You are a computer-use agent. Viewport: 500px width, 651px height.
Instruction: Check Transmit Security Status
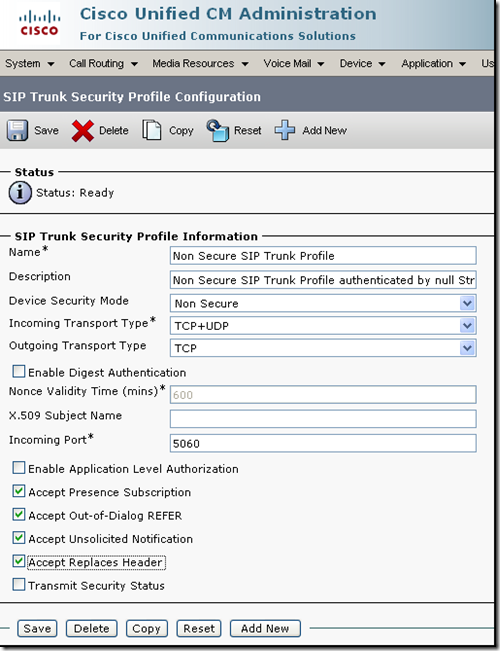click(x=19, y=585)
